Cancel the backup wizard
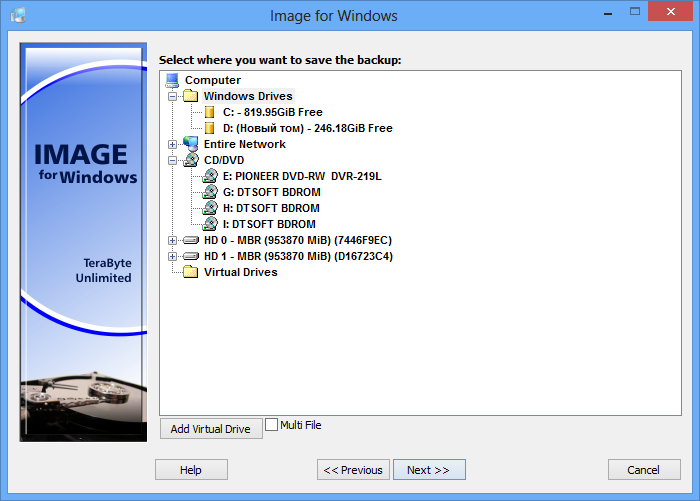Viewport: 700px width, 501px height. tap(644, 470)
